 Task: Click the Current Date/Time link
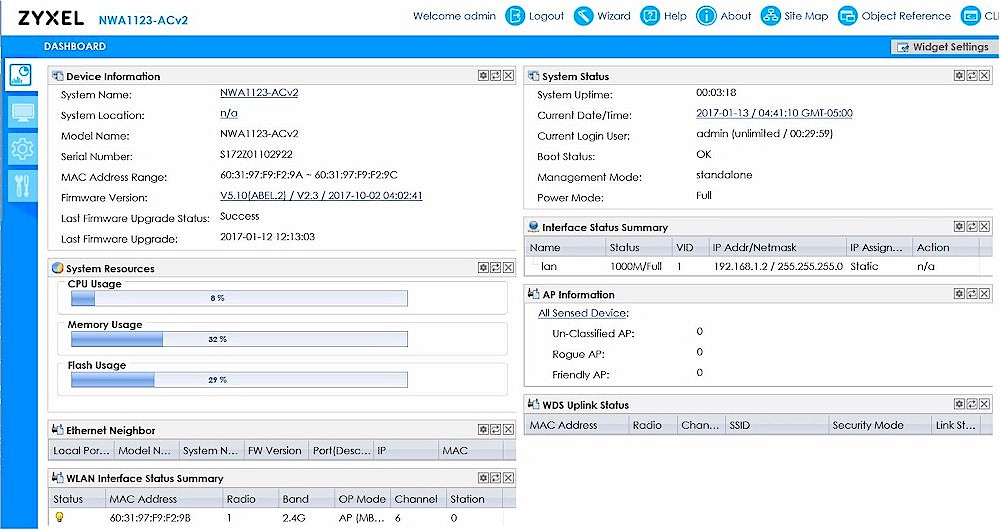(774, 113)
